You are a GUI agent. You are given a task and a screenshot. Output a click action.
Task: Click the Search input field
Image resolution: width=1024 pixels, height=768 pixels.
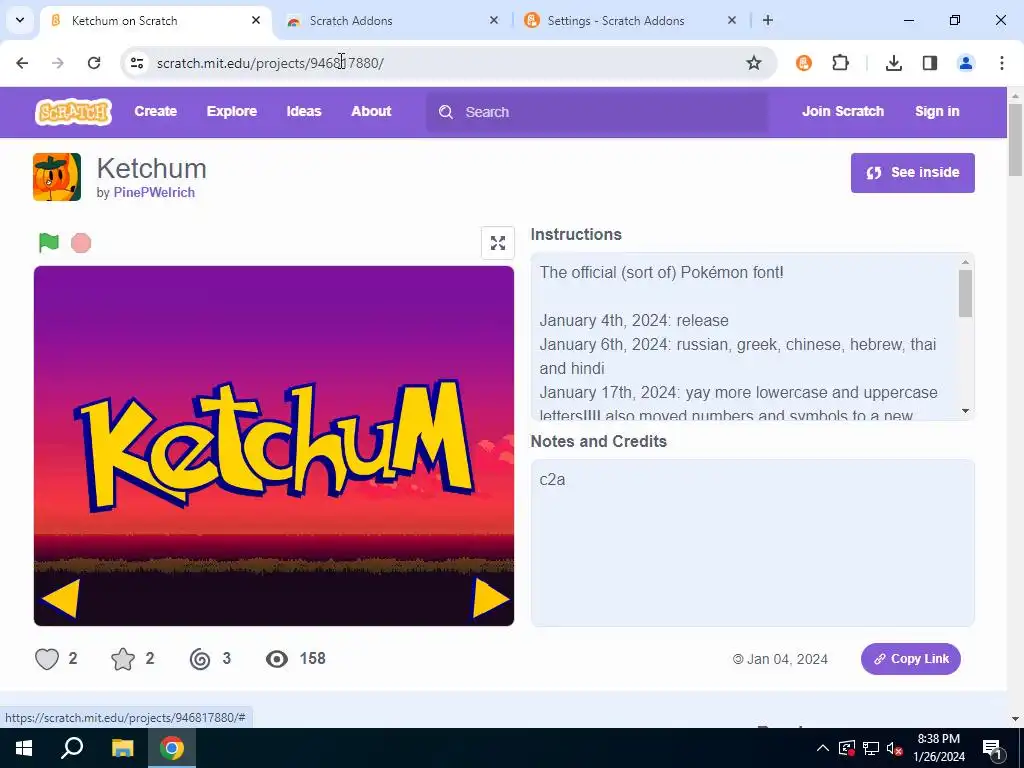[x=597, y=112]
